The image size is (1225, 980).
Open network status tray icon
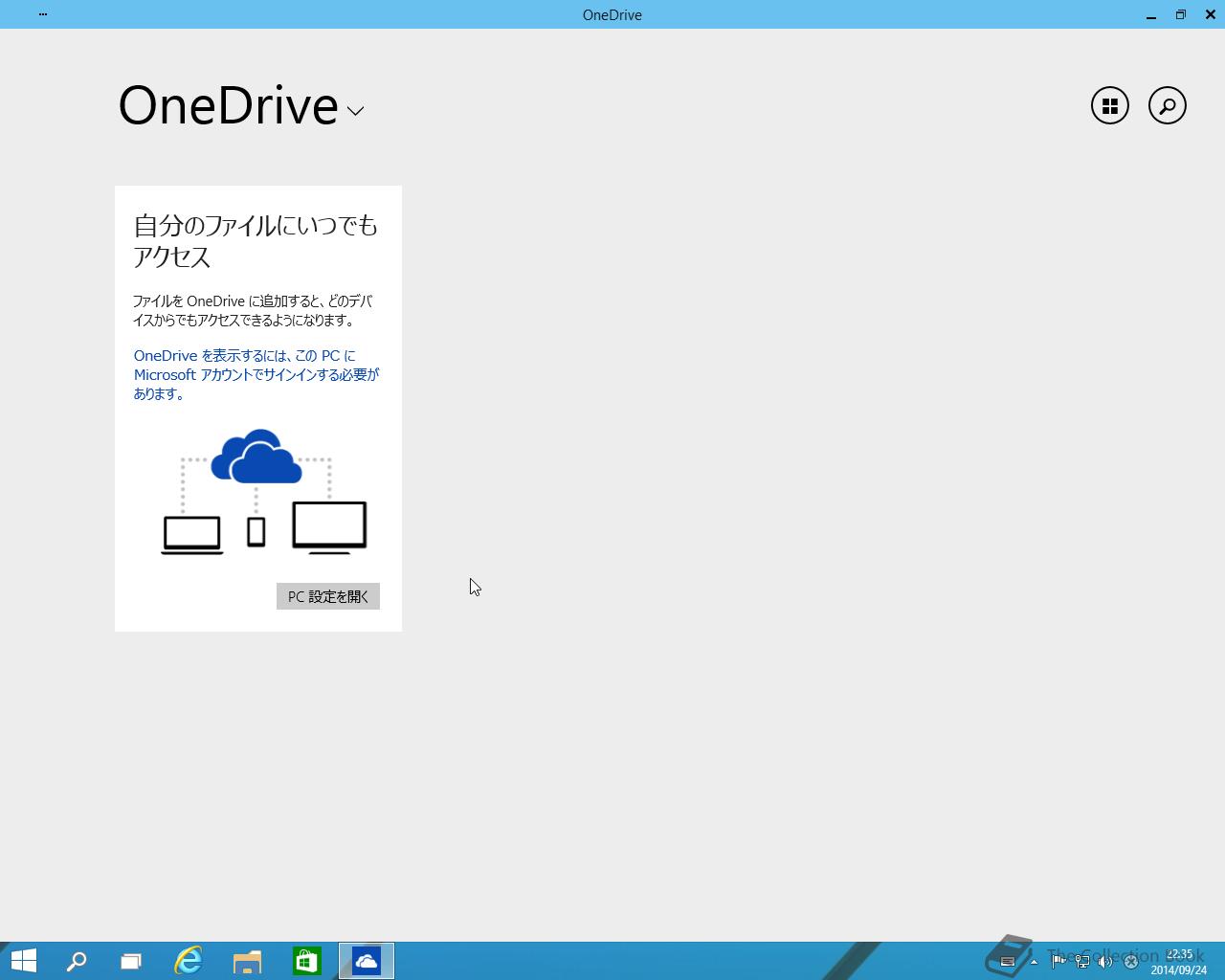coord(1082,962)
